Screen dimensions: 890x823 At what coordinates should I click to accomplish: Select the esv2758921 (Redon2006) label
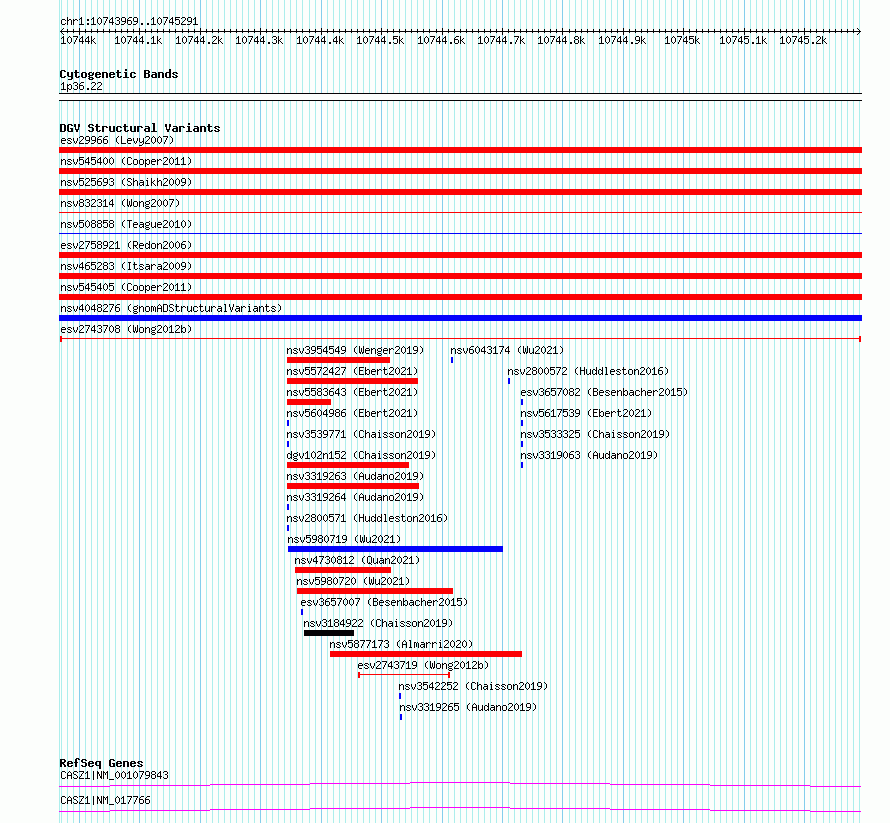126,245
